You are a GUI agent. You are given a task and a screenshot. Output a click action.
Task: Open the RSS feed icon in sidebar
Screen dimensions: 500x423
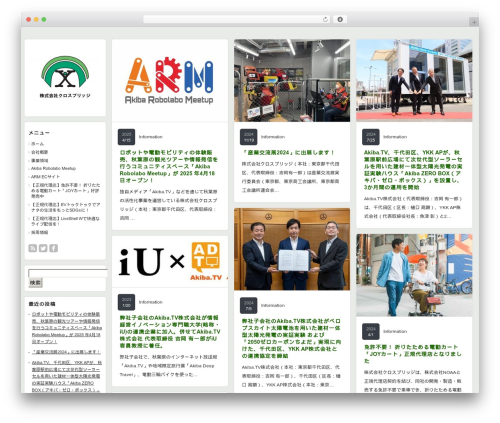pos(33,248)
